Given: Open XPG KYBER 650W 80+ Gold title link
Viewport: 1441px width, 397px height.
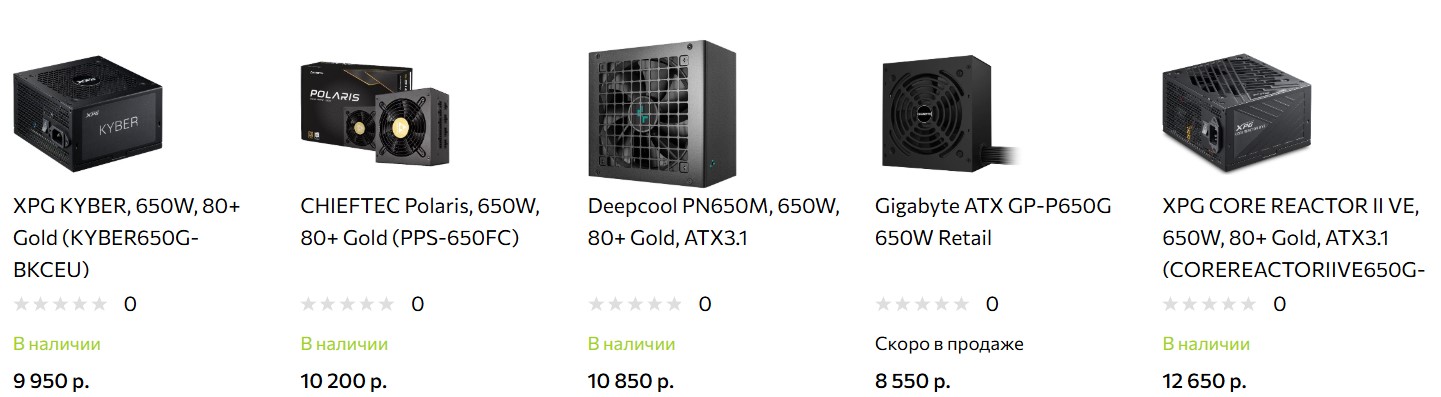Looking at the screenshot, I should (x=127, y=238).
